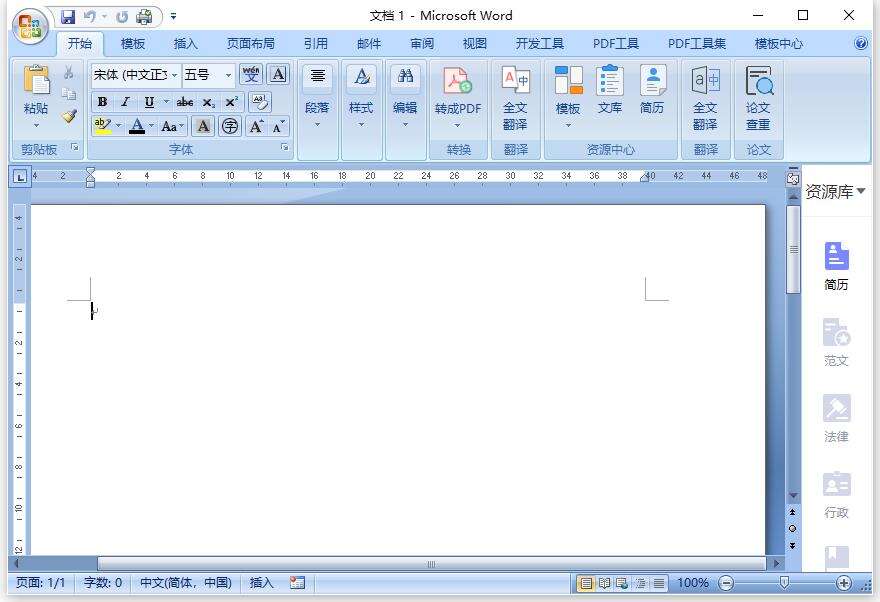The height and width of the screenshot is (602, 880).
Task: Expand the font color dropdown arrow
Action: coord(151,126)
